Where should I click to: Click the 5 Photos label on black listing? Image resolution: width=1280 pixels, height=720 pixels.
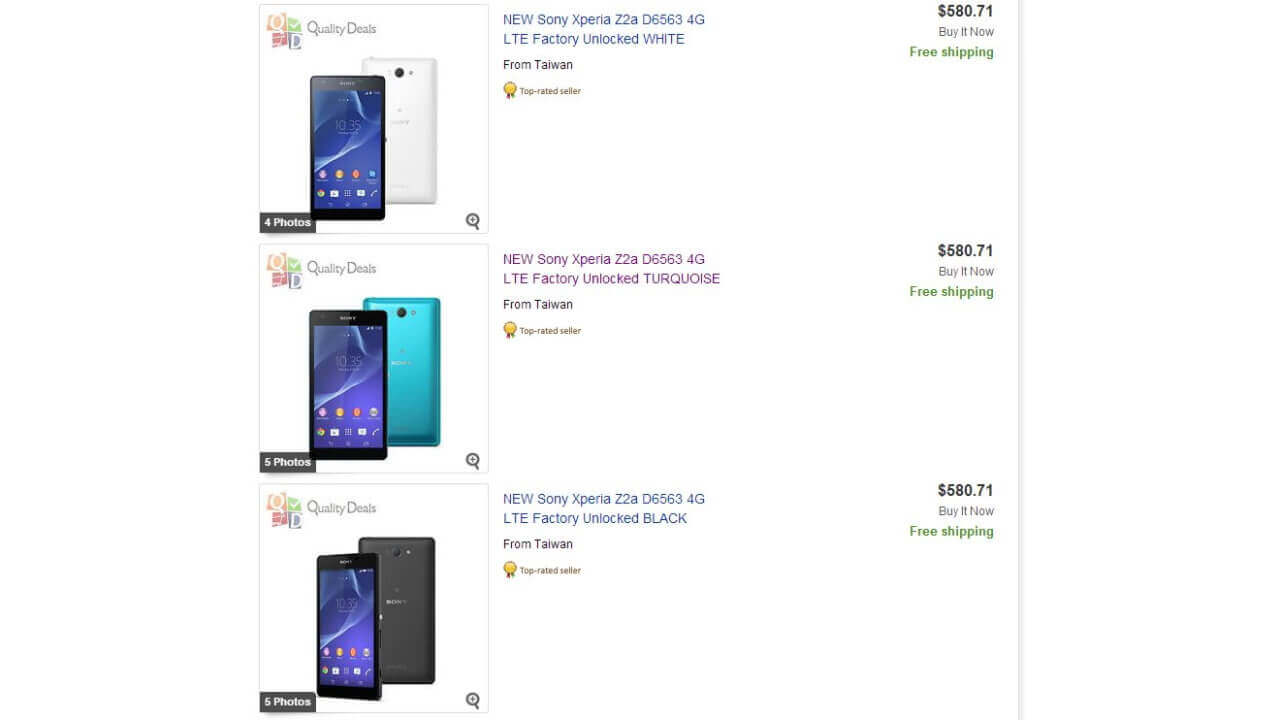coord(287,702)
